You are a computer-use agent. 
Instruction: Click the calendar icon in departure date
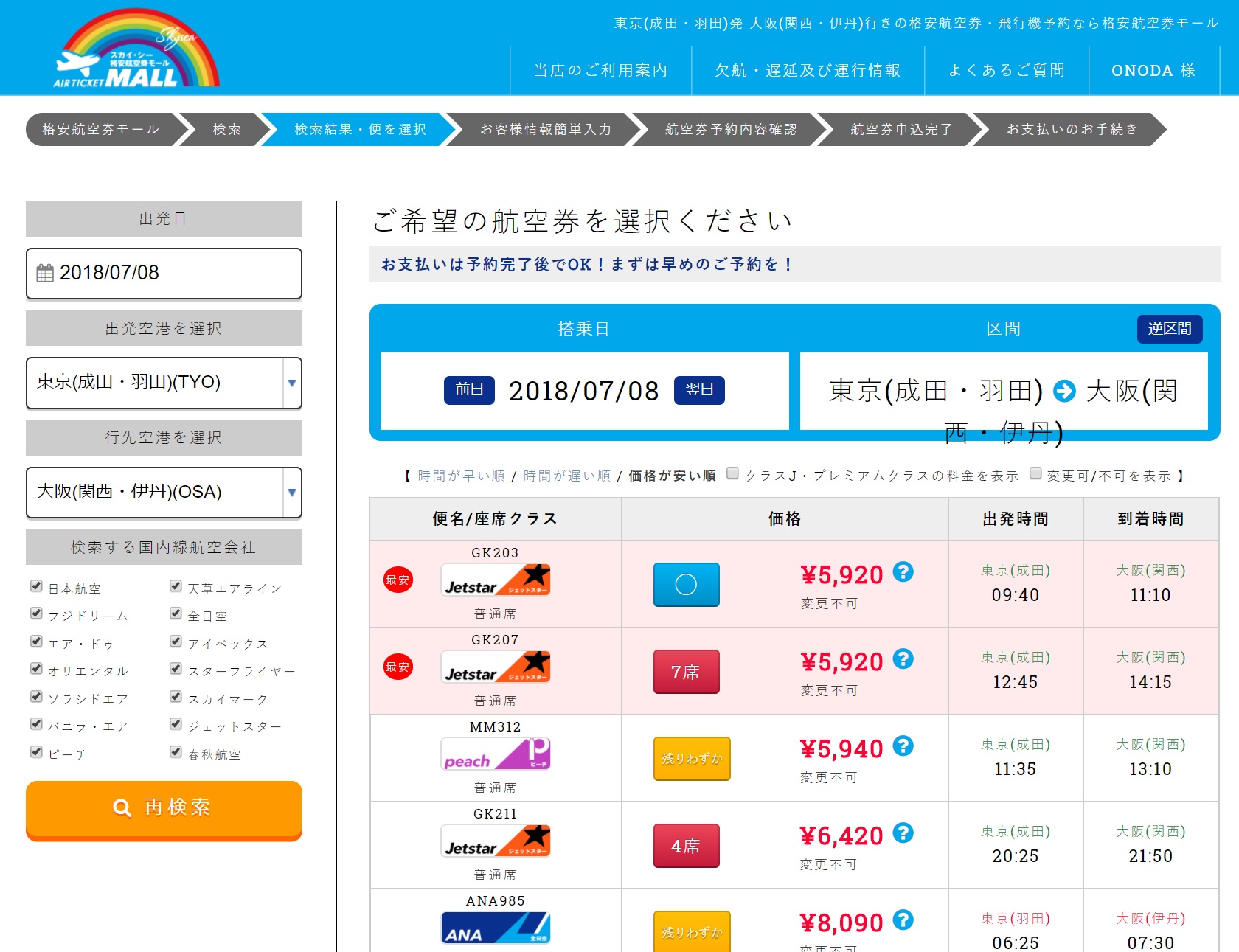(45, 273)
